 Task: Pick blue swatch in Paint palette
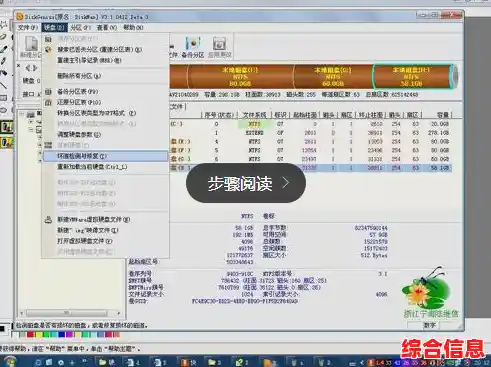[62, 334]
